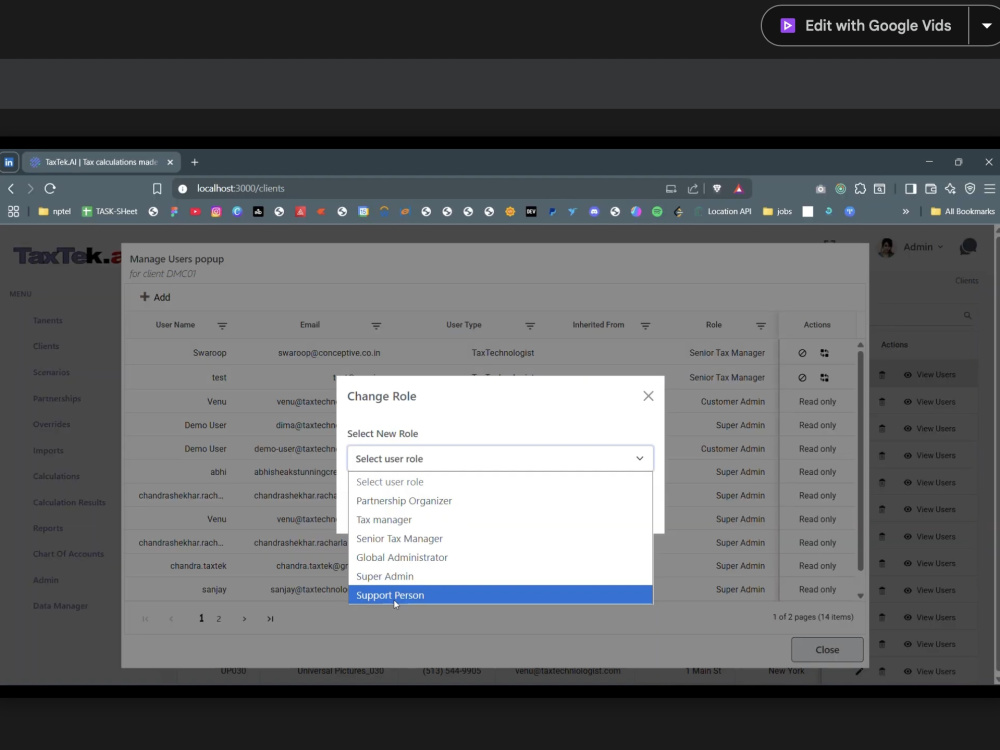This screenshot has width=1000, height=750.
Task: Click previous page arrow in pager
Action: coord(171,619)
